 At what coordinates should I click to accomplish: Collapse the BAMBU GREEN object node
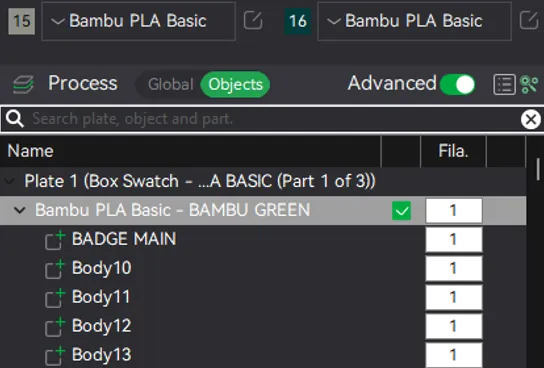pyautogui.click(x=20, y=210)
